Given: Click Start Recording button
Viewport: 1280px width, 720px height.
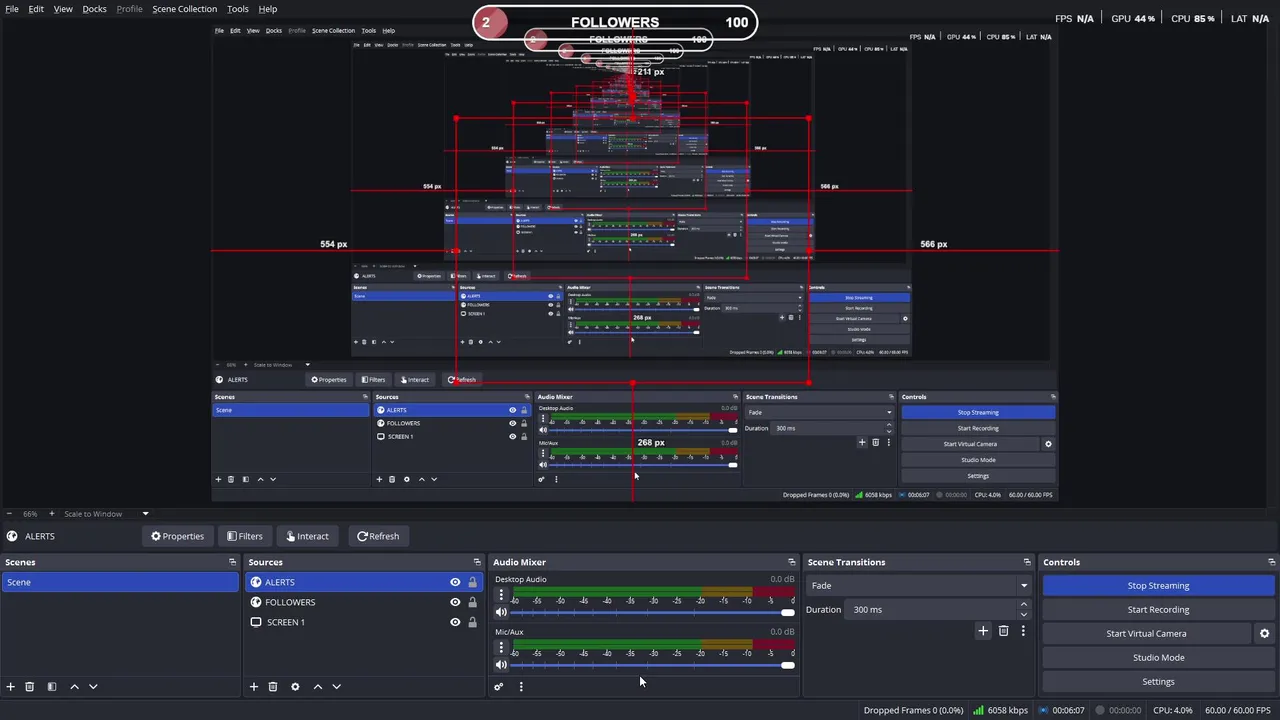Looking at the screenshot, I should click(1158, 610).
